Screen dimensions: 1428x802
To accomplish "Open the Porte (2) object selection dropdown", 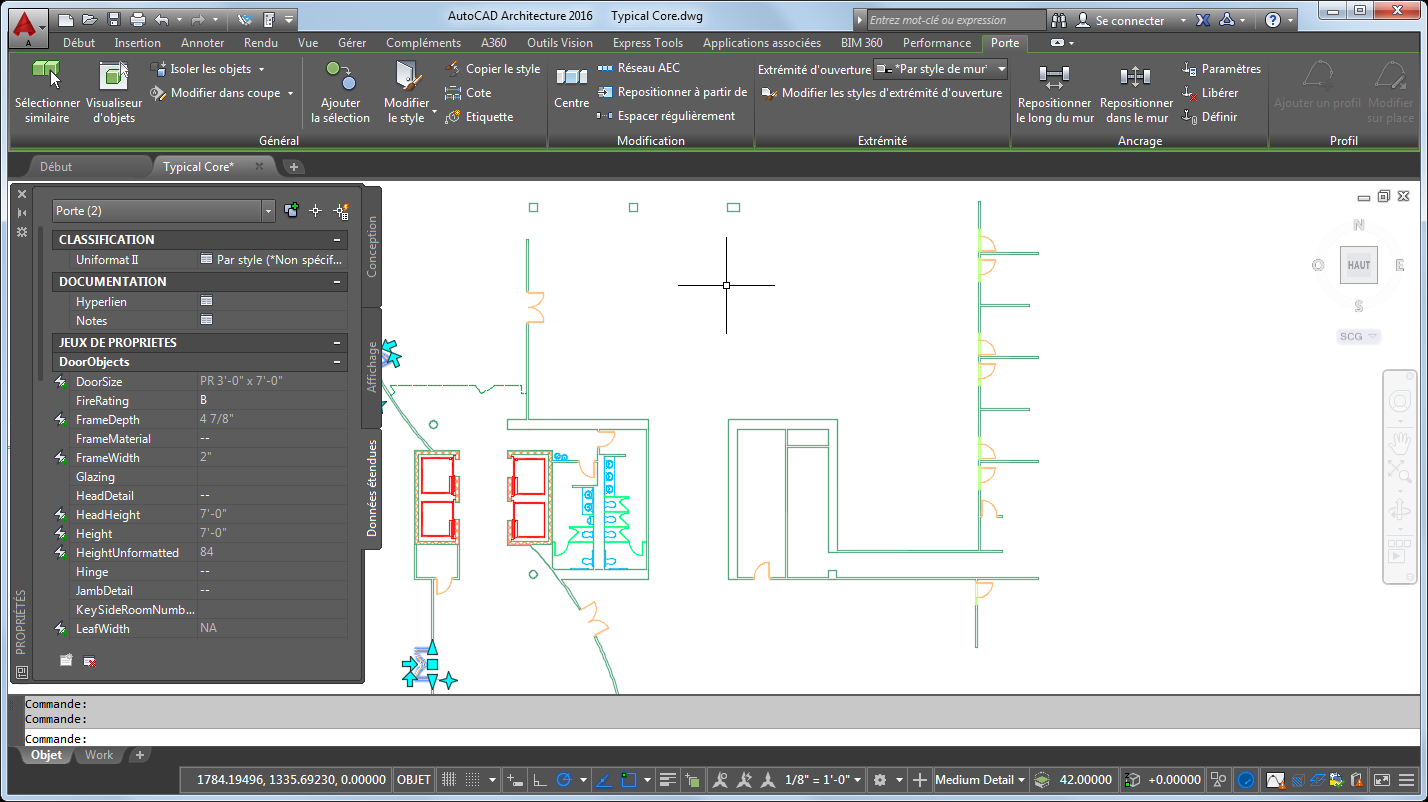I will coord(268,211).
